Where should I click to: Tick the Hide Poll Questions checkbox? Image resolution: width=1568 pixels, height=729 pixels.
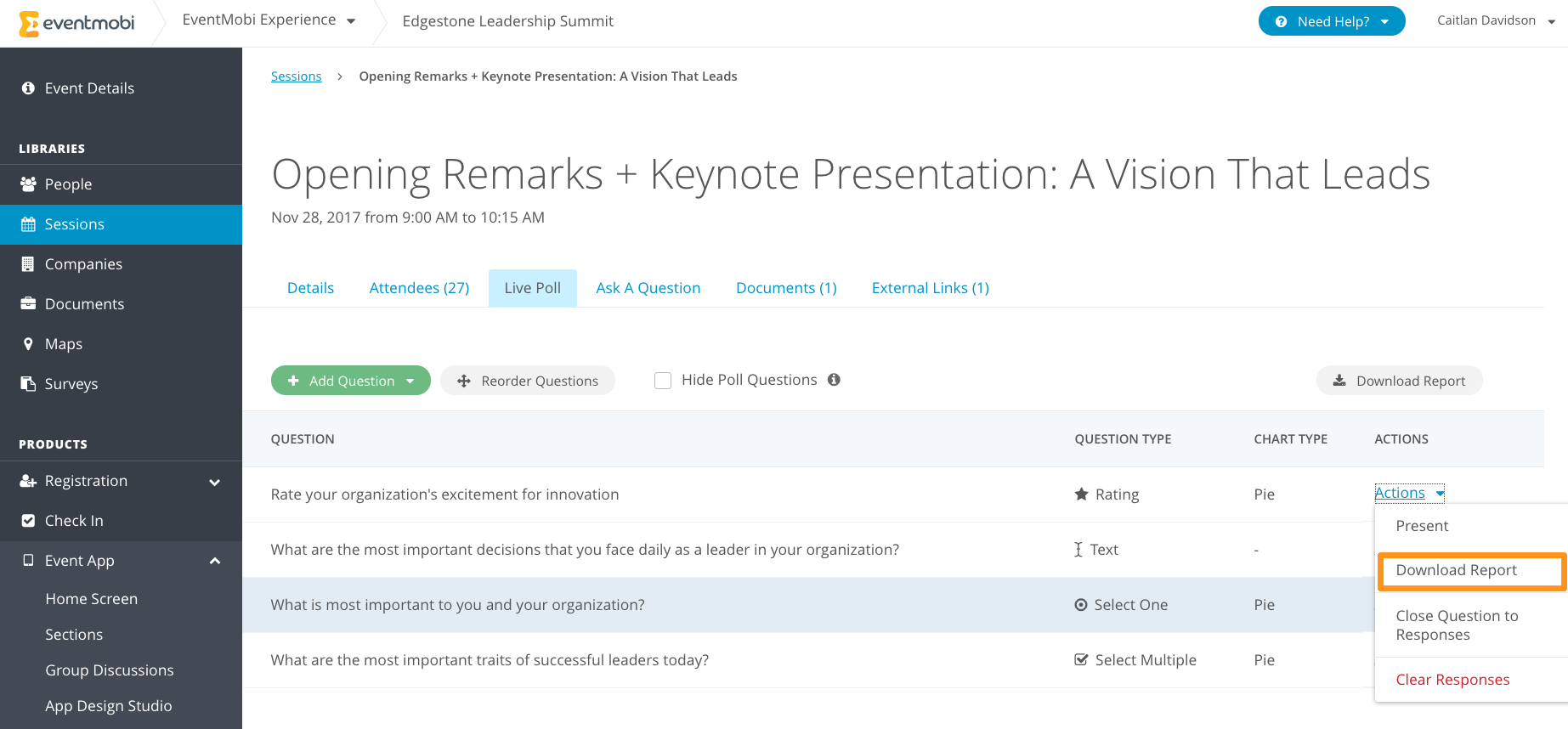pos(663,381)
